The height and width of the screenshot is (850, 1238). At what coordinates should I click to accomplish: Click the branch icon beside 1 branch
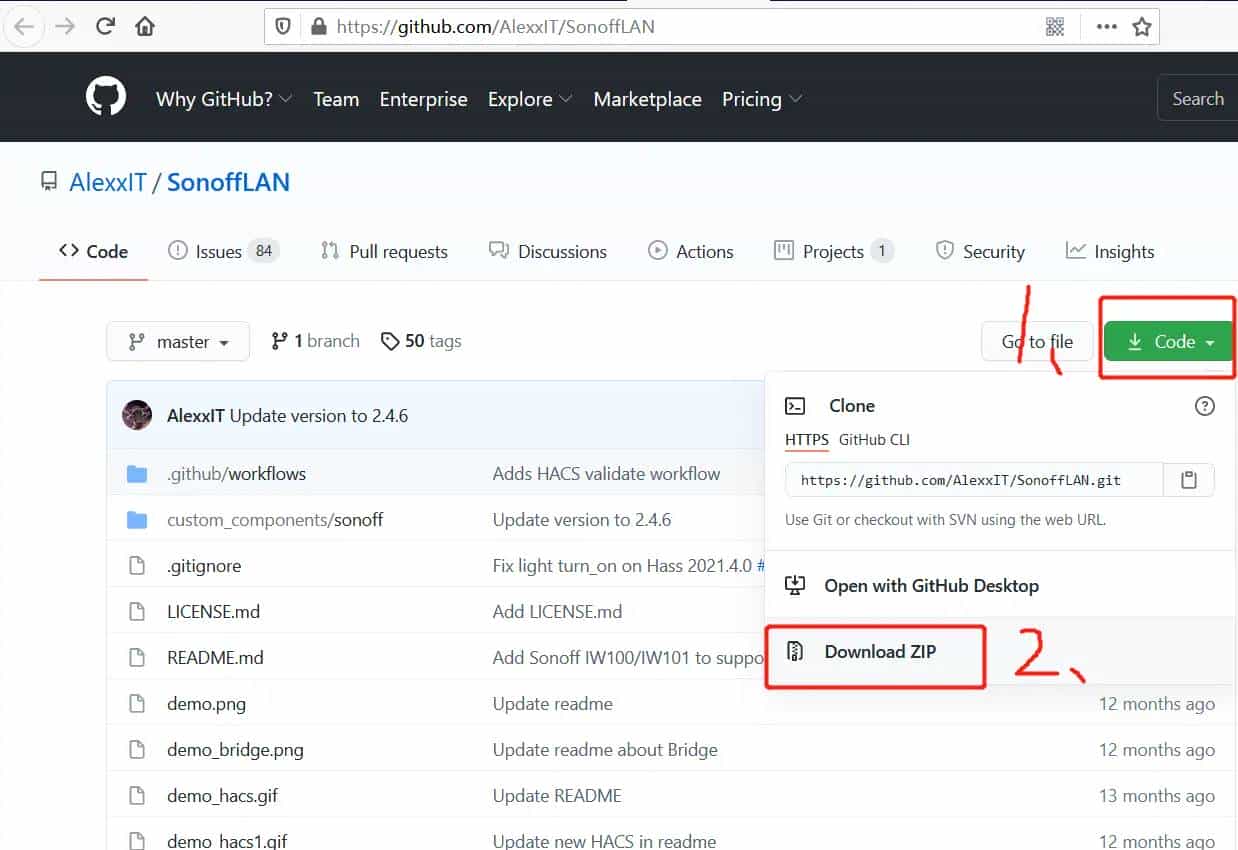(x=279, y=342)
